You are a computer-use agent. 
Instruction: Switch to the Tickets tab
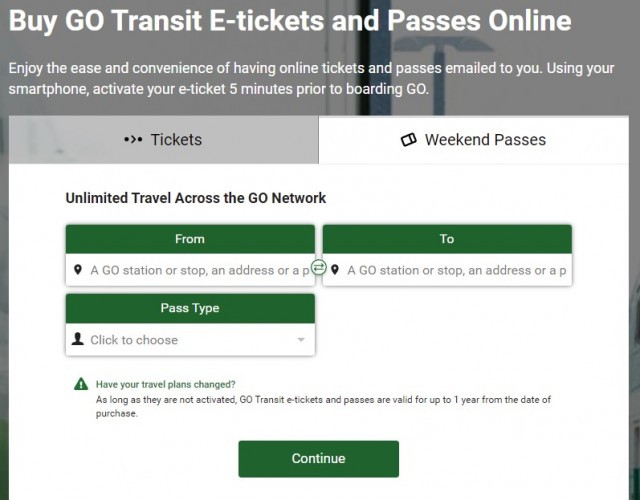coord(164,140)
